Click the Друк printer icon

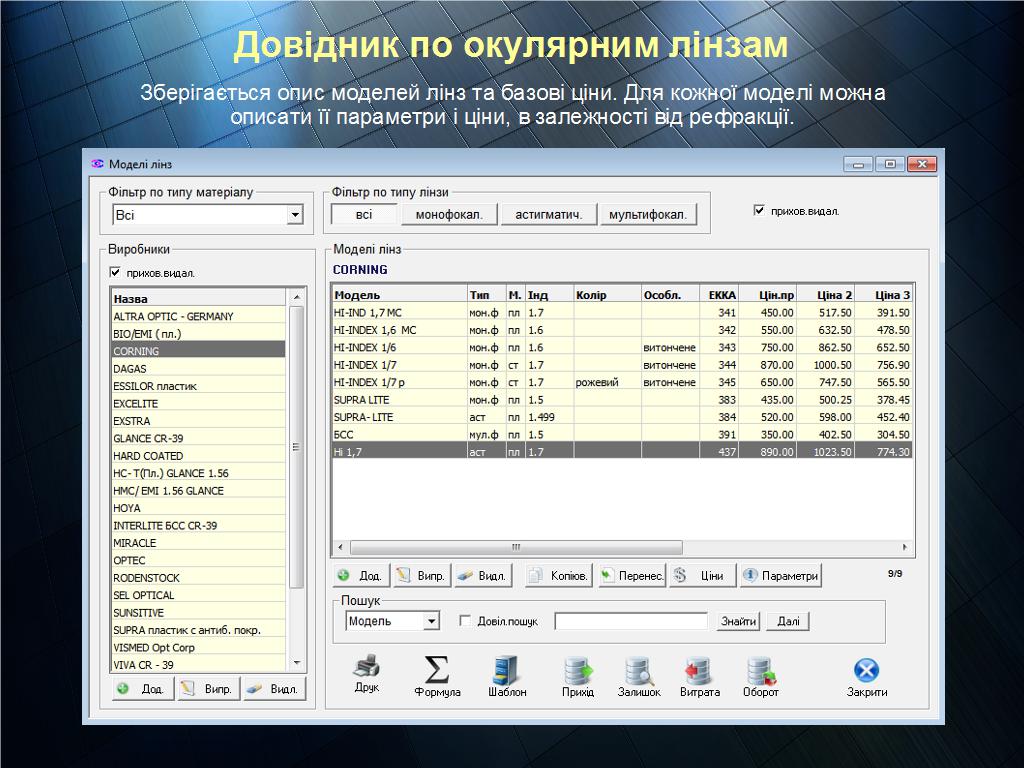(x=367, y=667)
